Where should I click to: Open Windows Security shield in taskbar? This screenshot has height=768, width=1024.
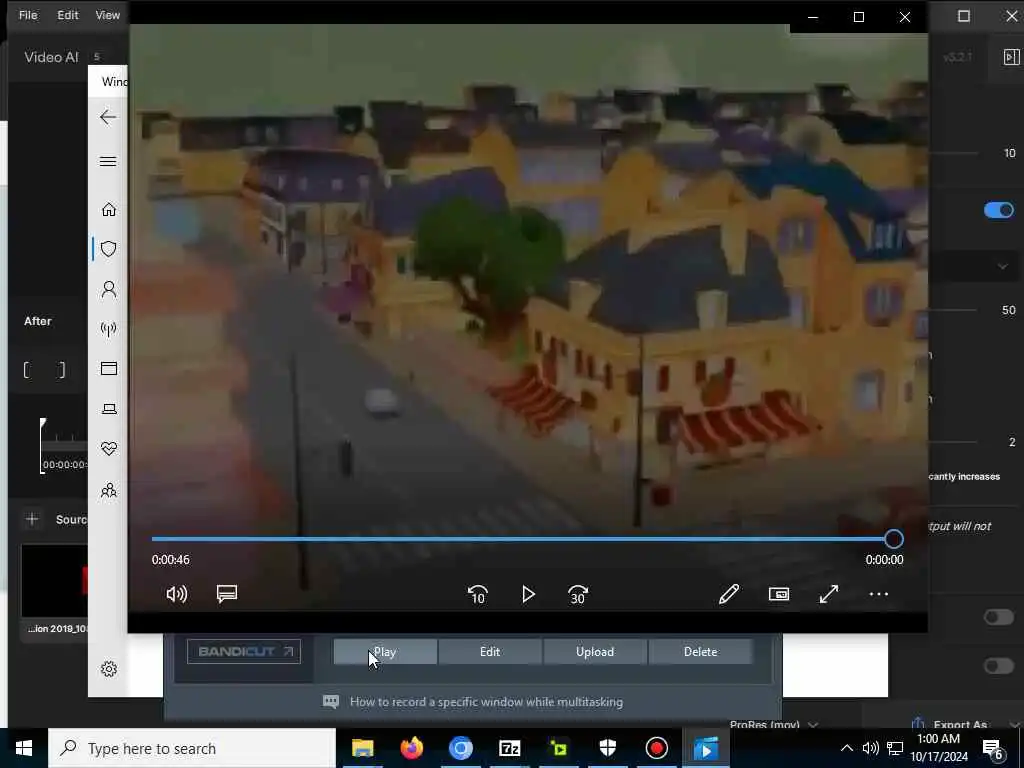click(x=607, y=748)
